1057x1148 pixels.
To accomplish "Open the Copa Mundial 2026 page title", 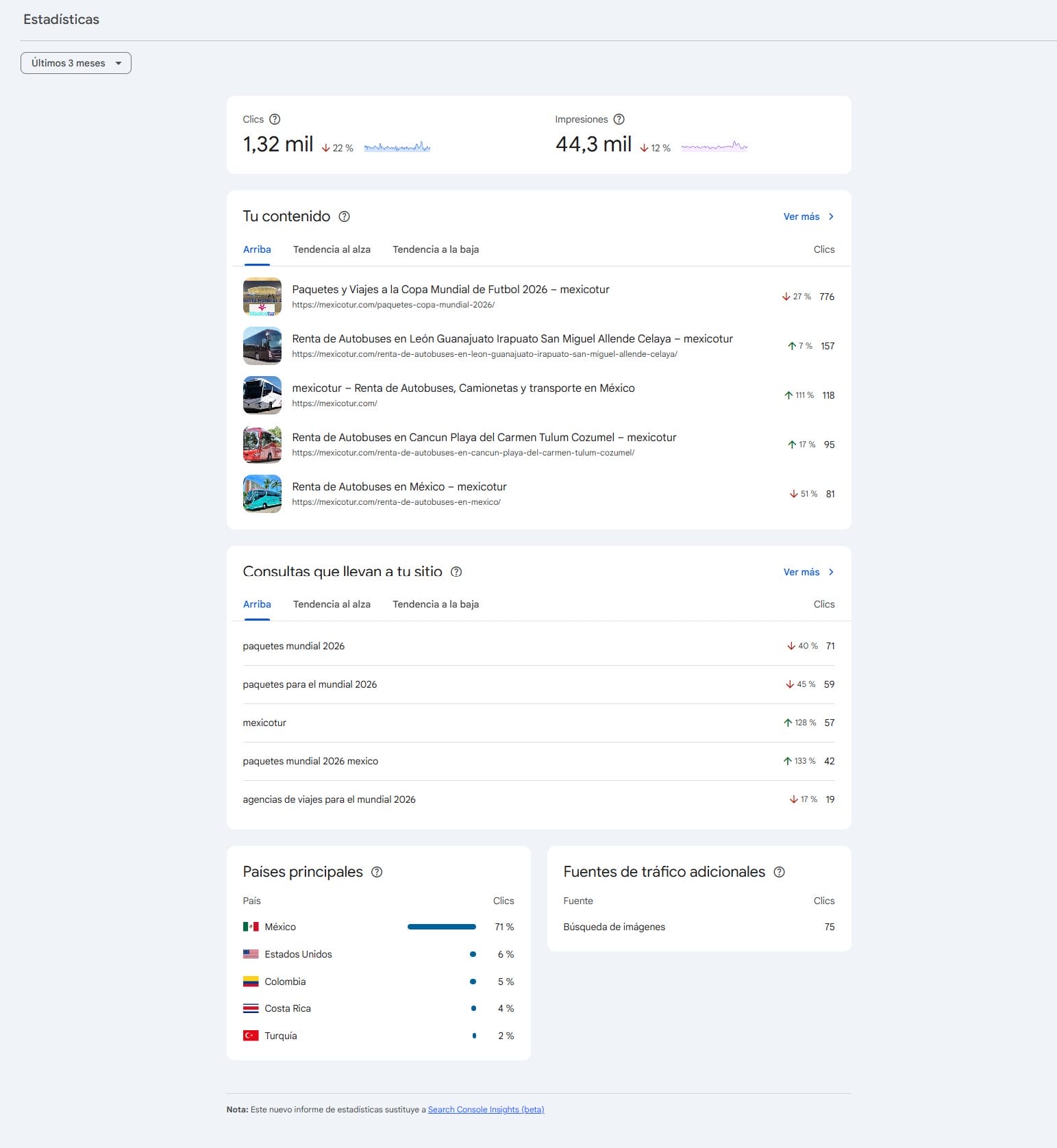I will (x=450, y=289).
